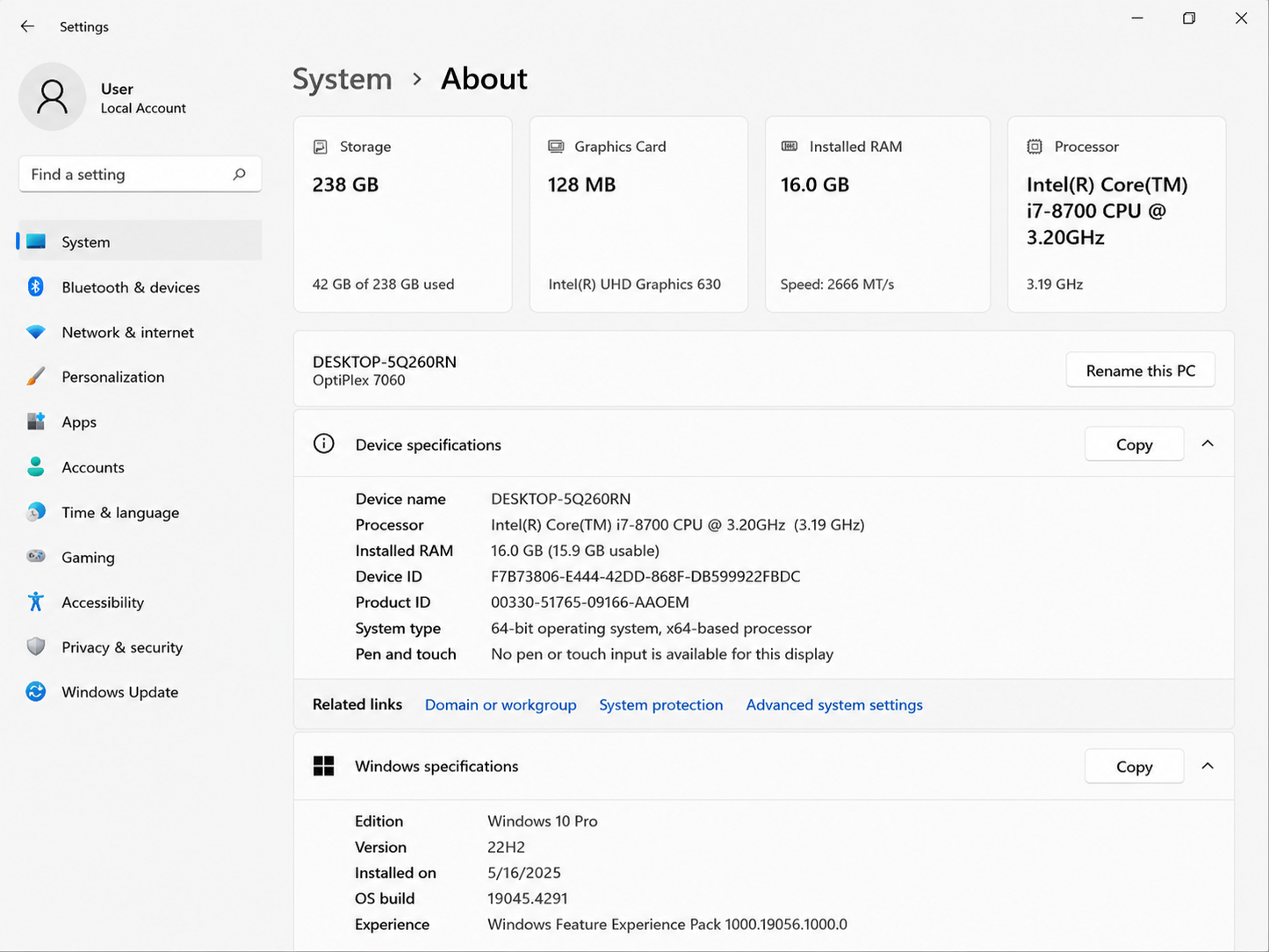Click the Find a setting field

click(140, 174)
